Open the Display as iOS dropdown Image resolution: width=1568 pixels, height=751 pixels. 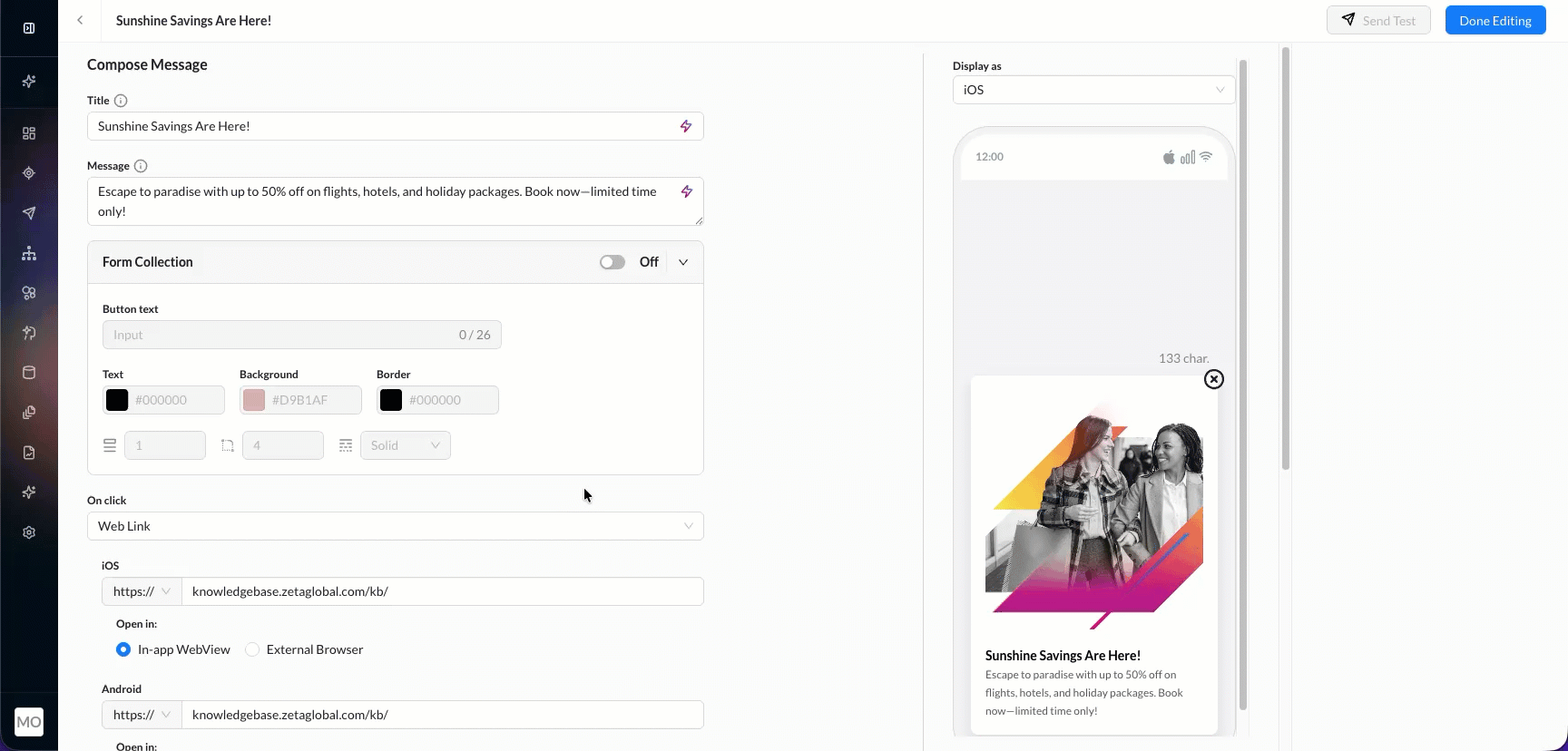pyautogui.click(x=1093, y=90)
